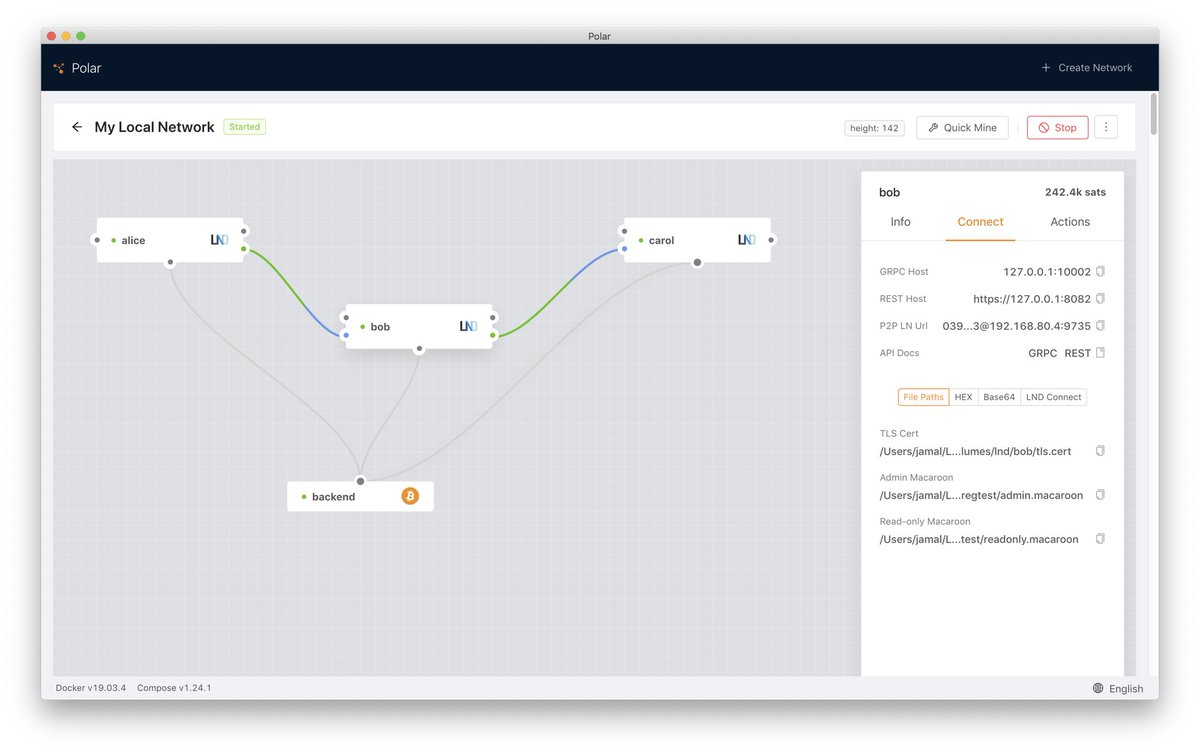Image resolution: width=1200 pixels, height=754 pixels.
Task: Click the Polar logo icon in header
Action: (x=59, y=68)
